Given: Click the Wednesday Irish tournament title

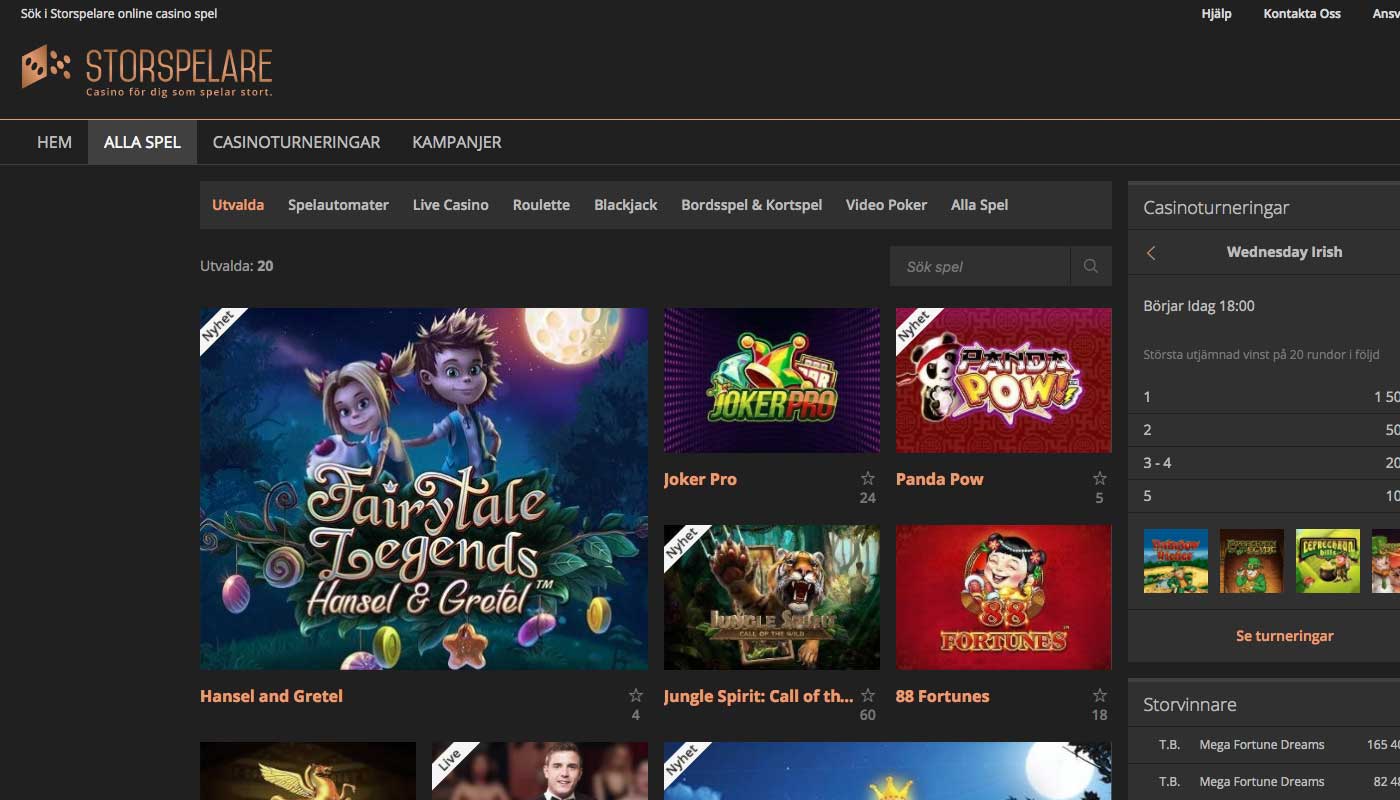Looking at the screenshot, I should tap(1285, 252).
